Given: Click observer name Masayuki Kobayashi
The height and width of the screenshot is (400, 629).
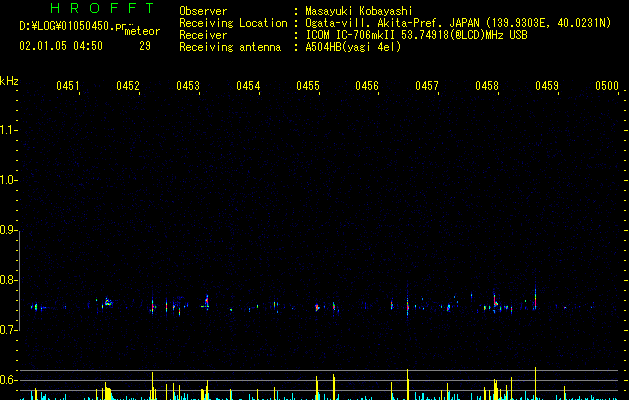Looking at the screenshot, I should click(x=359, y=11).
